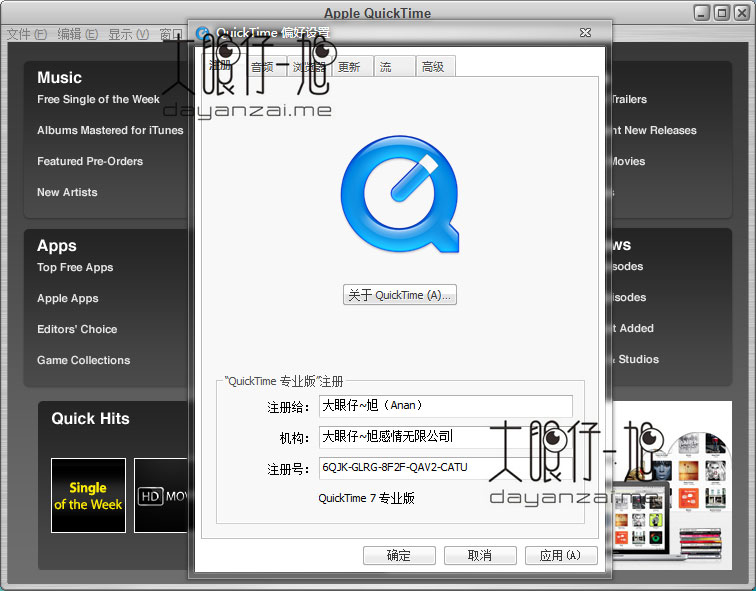Open Free Single of the Week link

click(x=98, y=99)
